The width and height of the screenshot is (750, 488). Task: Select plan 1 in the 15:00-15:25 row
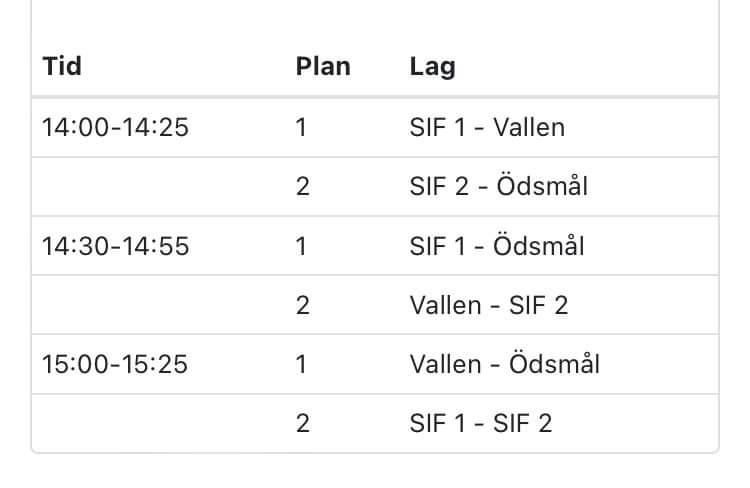pos(301,365)
